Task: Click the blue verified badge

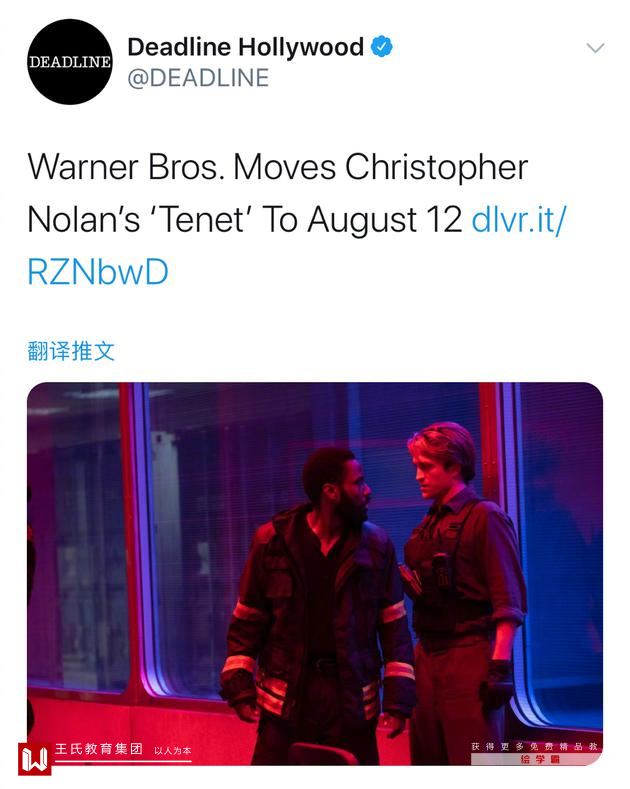Action: click(x=383, y=46)
